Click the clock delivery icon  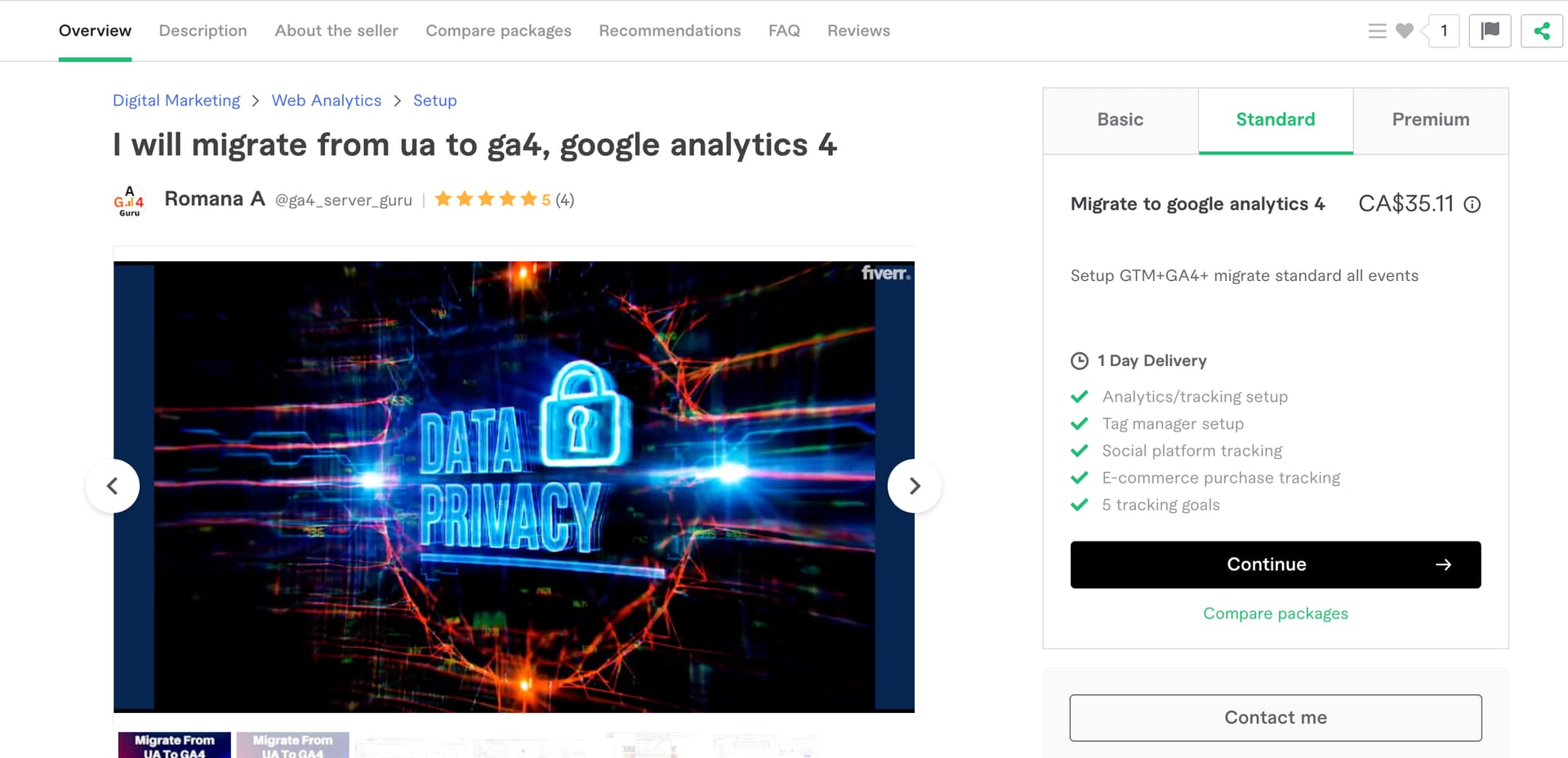(x=1080, y=360)
